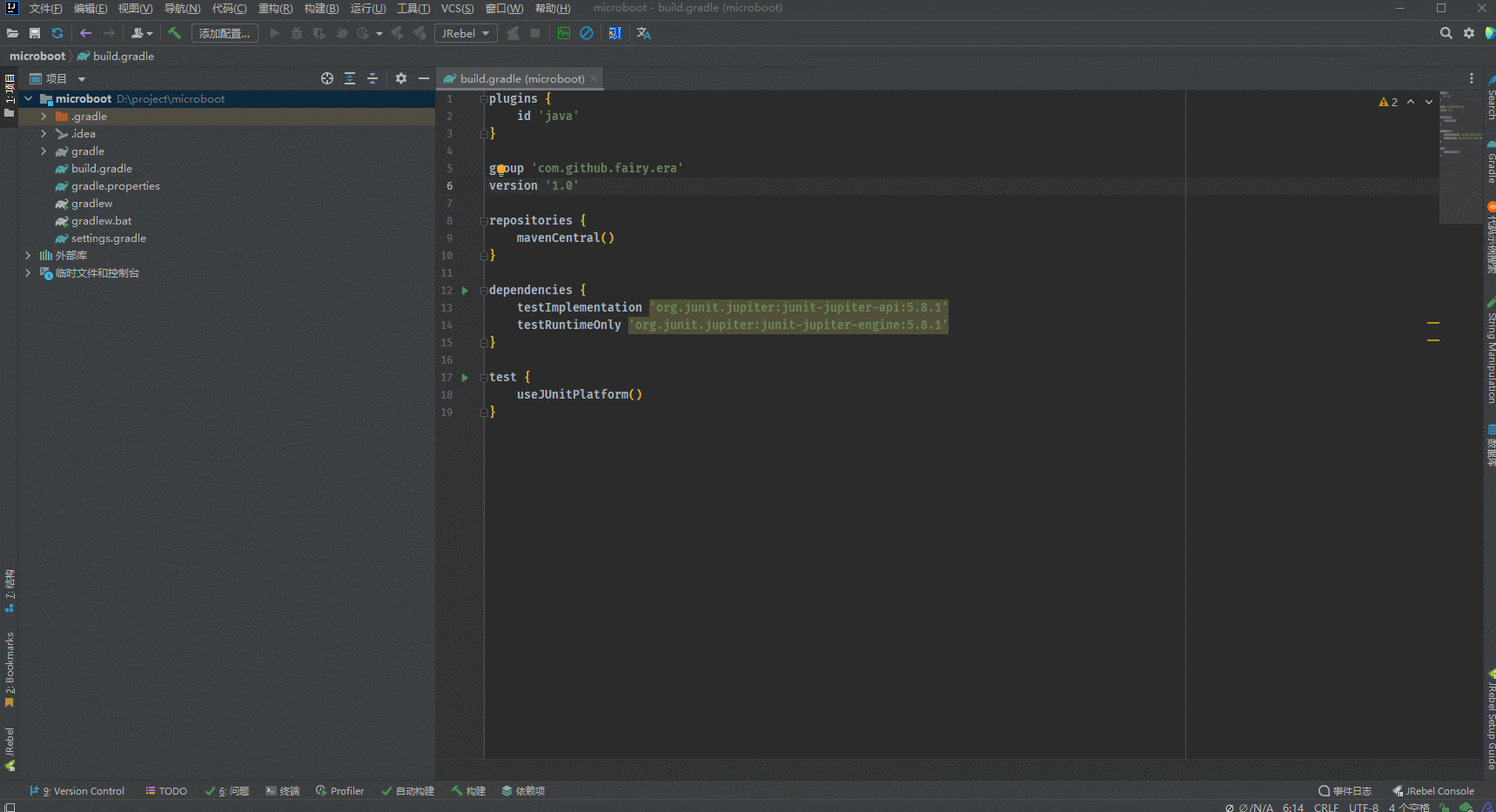The height and width of the screenshot is (812, 1496).
Task: Navigate back with the purple left arrow
Action: pos(85,33)
